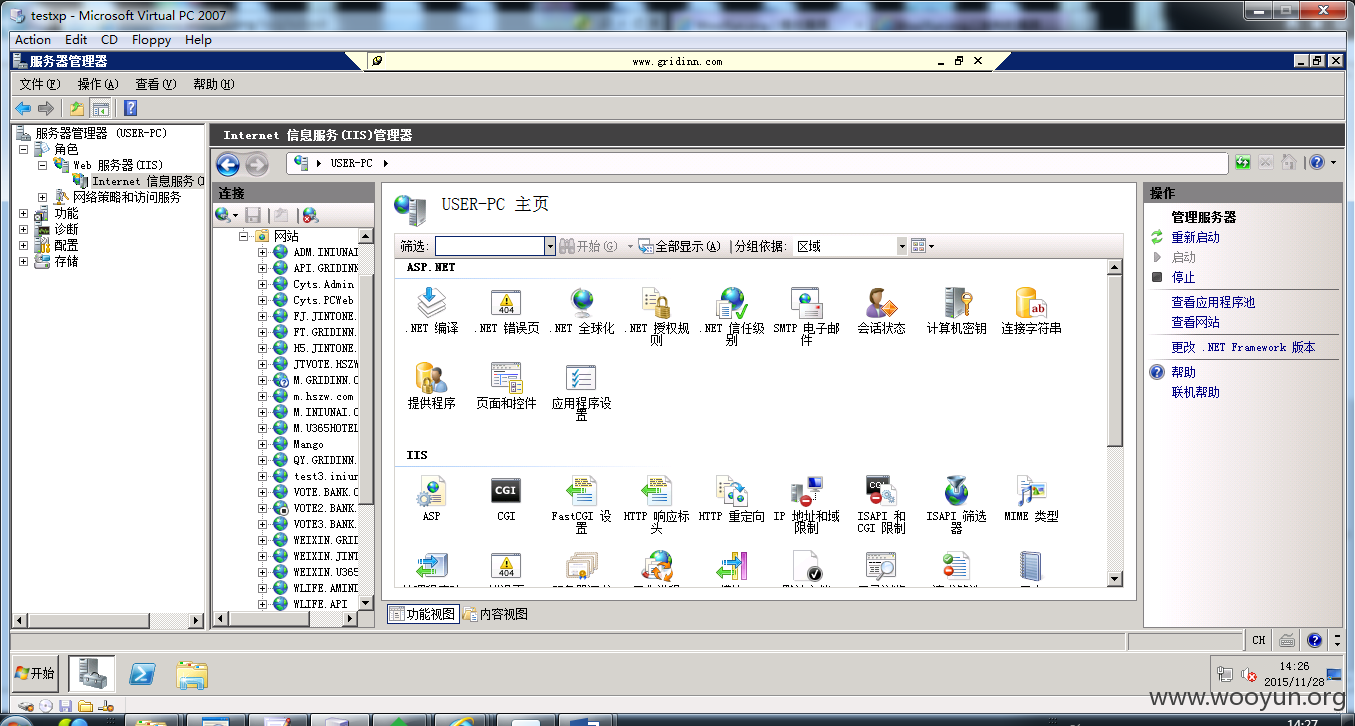Select the m.hszw.com site
This screenshot has width=1355, height=726.
(x=323, y=396)
